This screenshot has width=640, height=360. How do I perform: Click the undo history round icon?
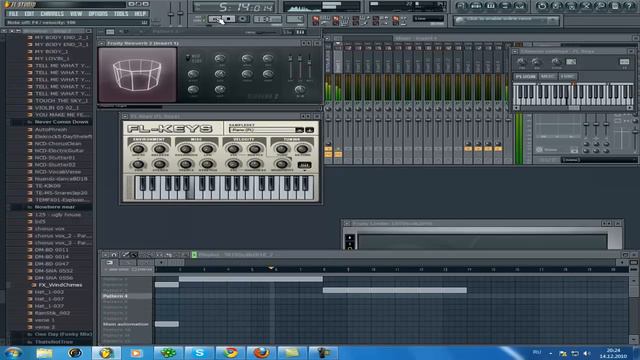542,6
